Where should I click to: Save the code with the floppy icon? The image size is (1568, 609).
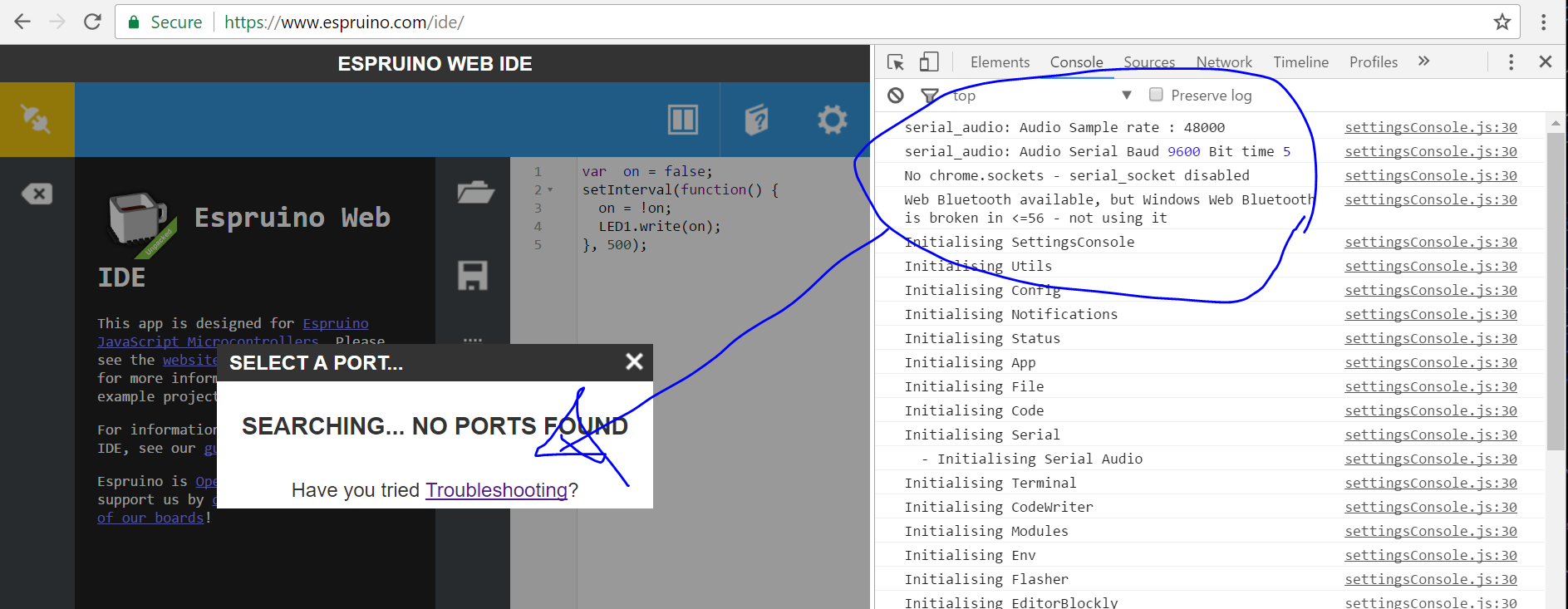click(473, 275)
